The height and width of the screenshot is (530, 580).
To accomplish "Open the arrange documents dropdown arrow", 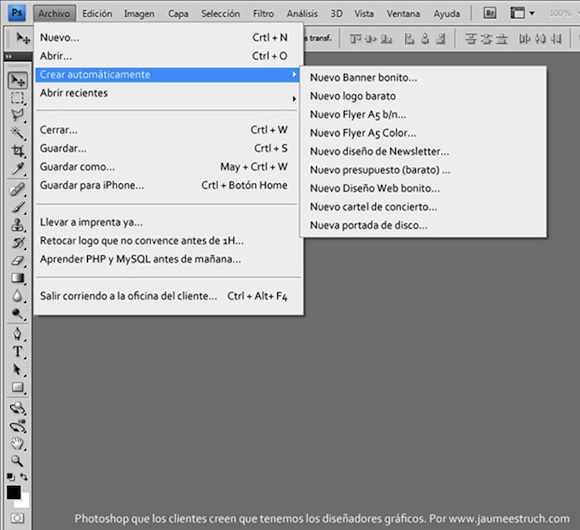I will pos(532,13).
